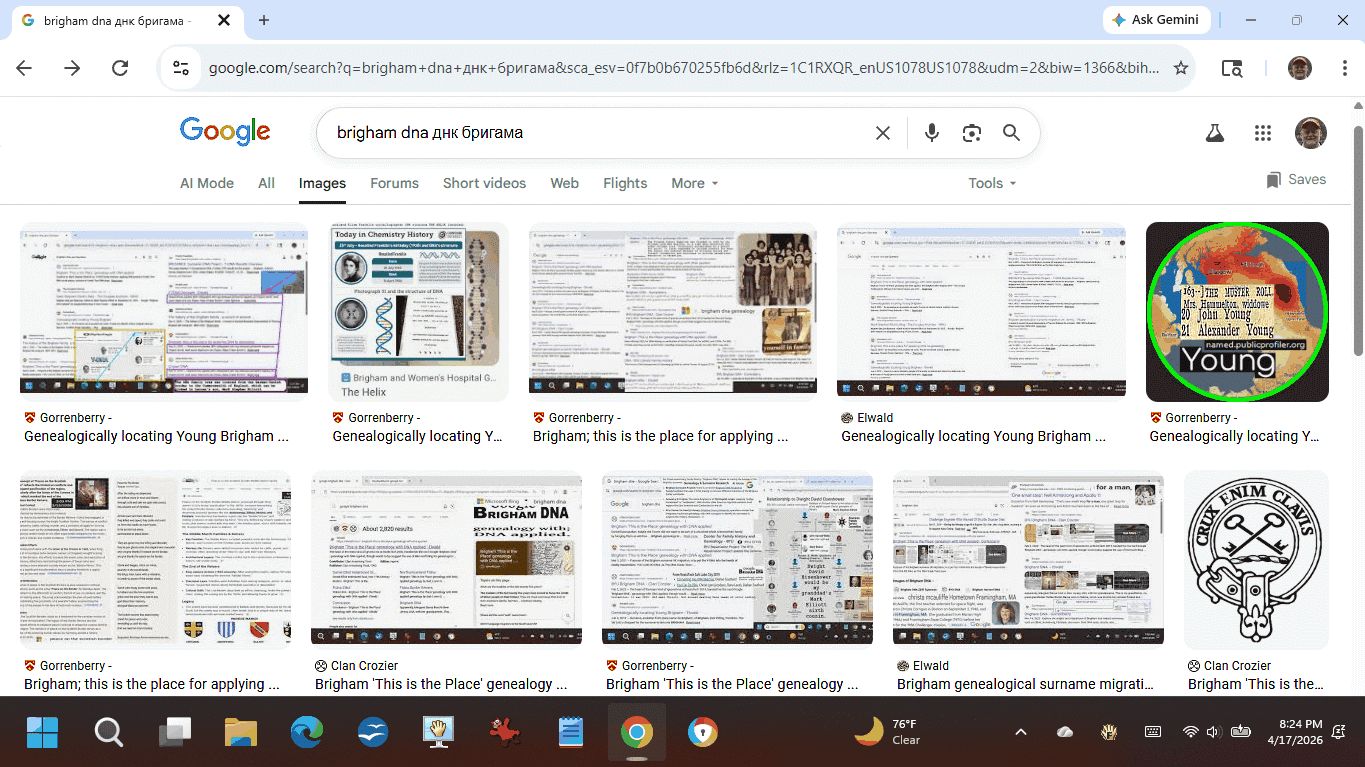Click the voice search microphone icon
1365x767 pixels.
click(932, 133)
